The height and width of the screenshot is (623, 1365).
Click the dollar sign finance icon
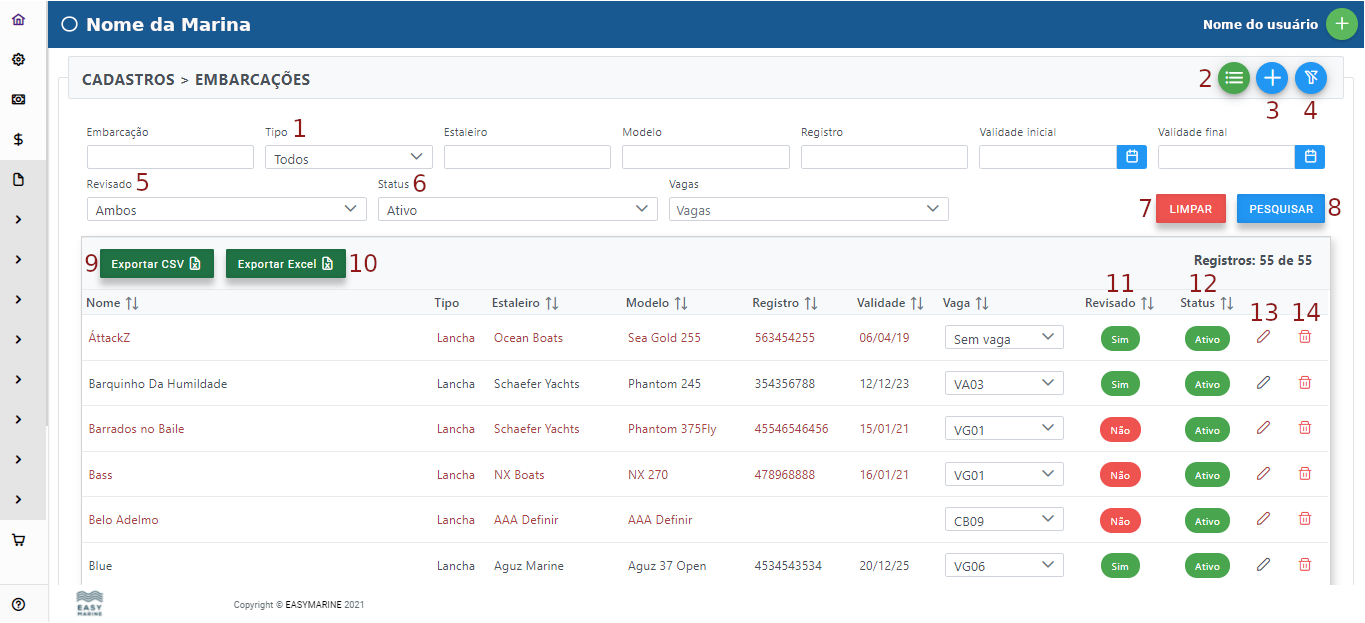[x=18, y=139]
